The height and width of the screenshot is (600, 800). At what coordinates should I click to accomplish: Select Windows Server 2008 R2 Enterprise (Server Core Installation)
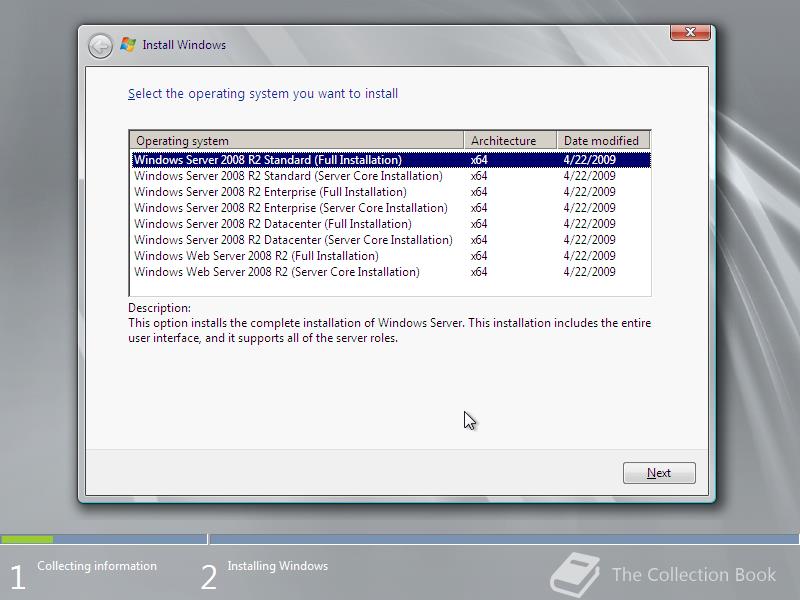click(x=391, y=208)
